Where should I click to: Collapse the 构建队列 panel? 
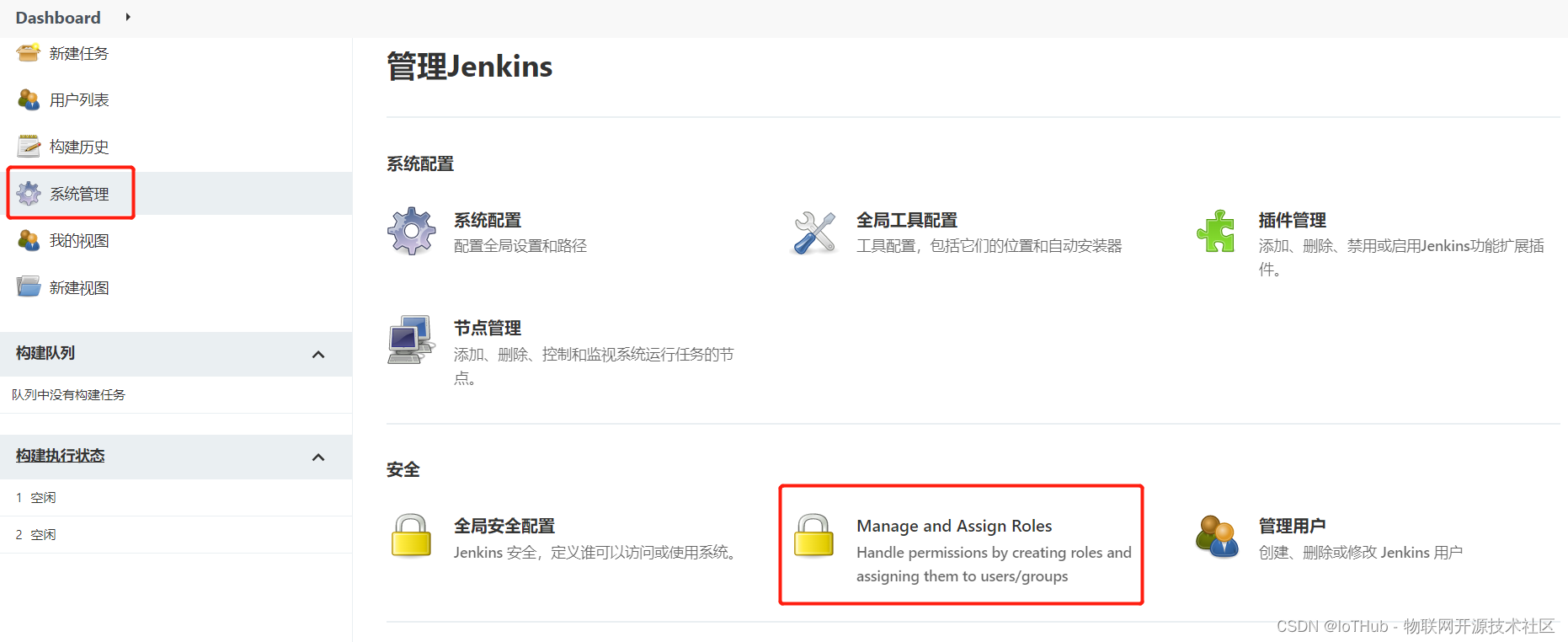[318, 355]
